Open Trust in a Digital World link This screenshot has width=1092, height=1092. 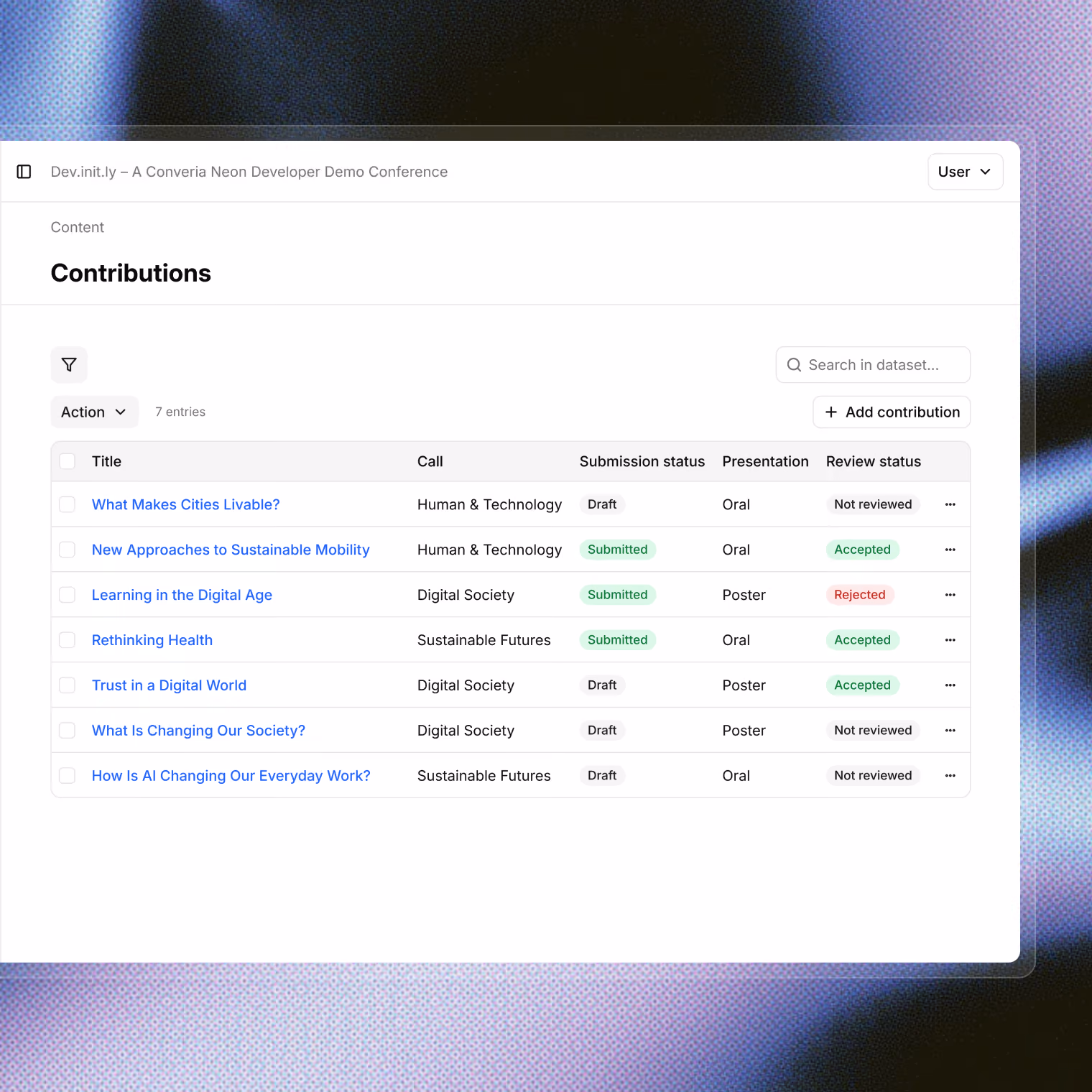coord(169,685)
